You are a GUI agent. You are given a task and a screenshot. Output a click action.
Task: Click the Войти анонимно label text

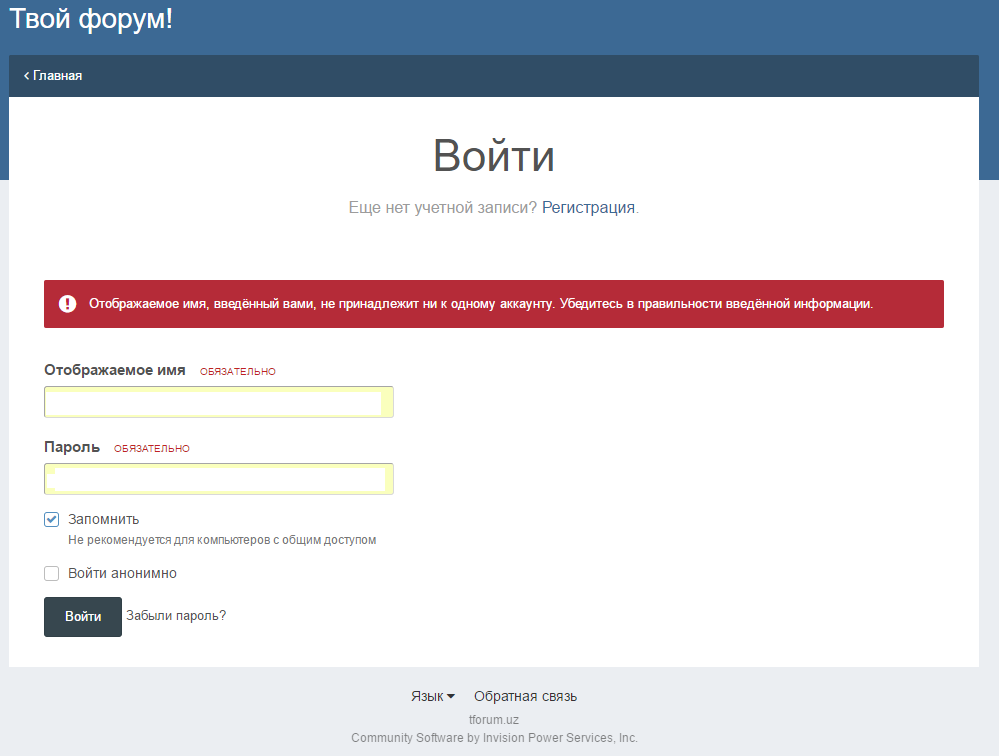coord(122,574)
